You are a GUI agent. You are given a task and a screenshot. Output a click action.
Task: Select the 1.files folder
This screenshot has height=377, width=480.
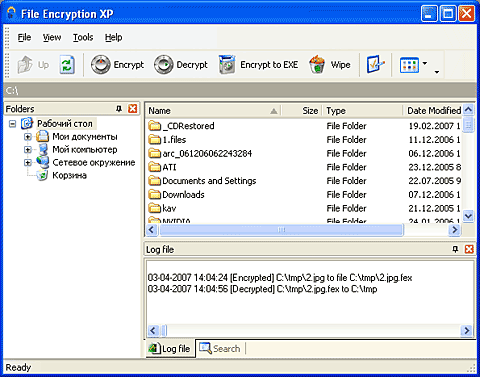tap(174, 140)
